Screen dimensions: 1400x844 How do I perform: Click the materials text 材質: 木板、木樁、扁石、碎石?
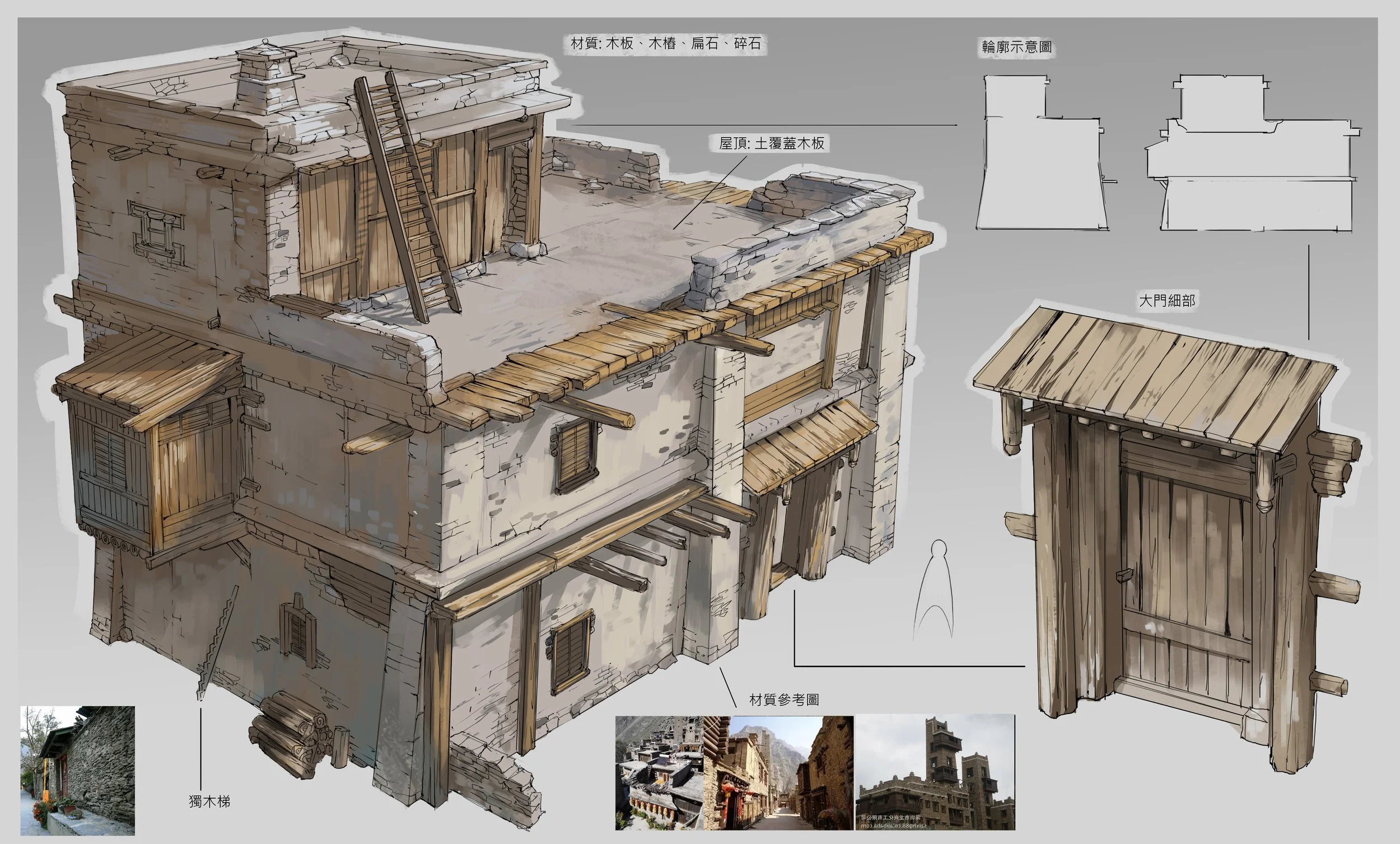(x=665, y=44)
